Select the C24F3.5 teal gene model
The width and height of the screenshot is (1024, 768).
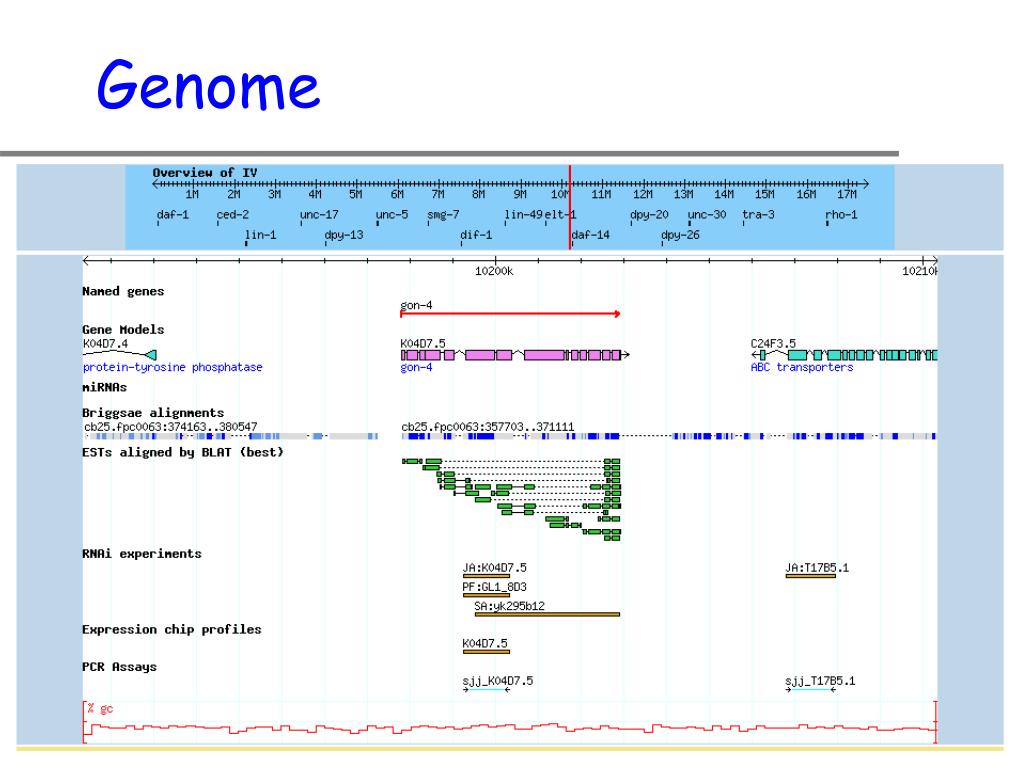pos(844,355)
